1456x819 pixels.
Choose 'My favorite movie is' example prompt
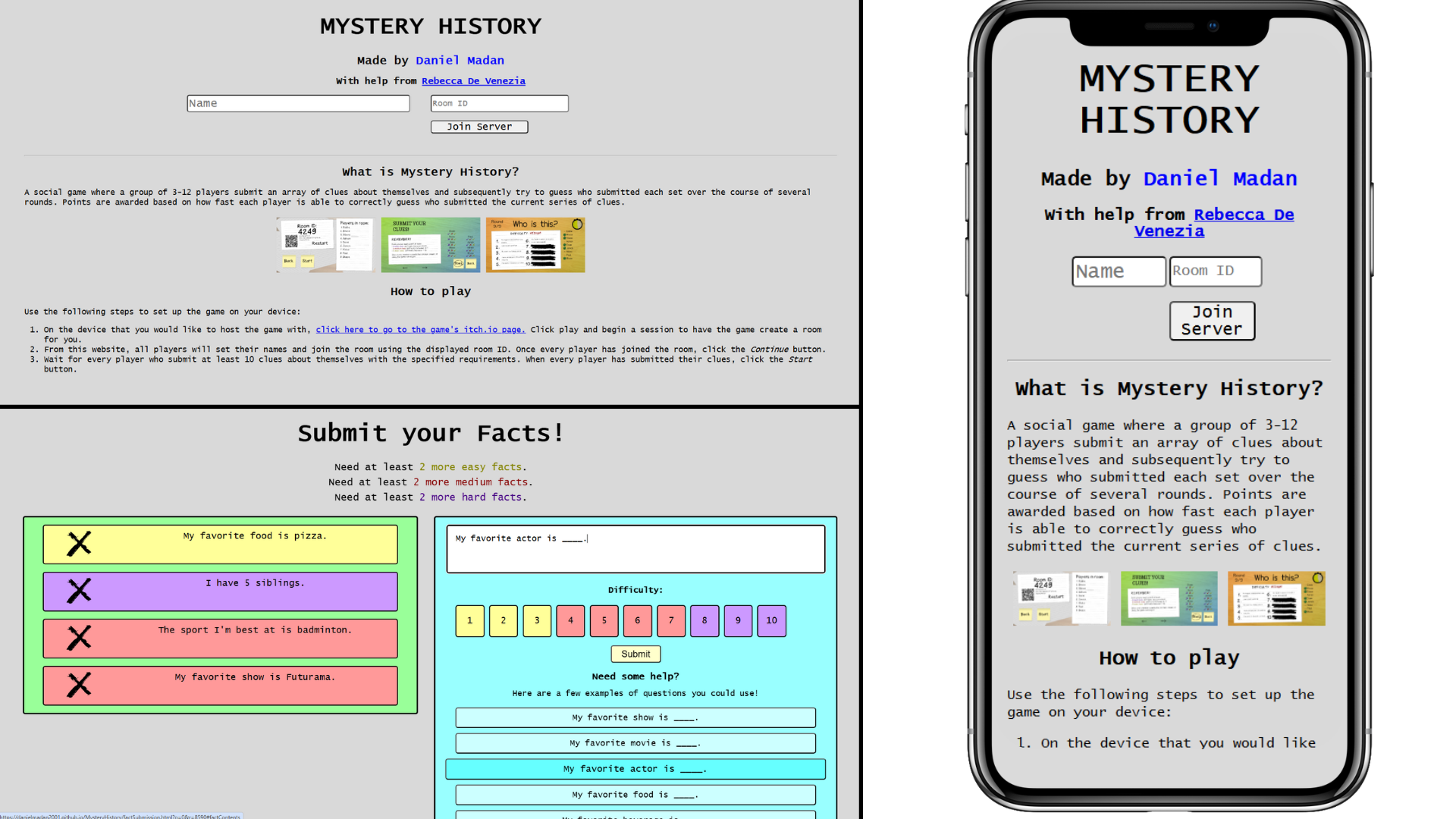pos(635,743)
